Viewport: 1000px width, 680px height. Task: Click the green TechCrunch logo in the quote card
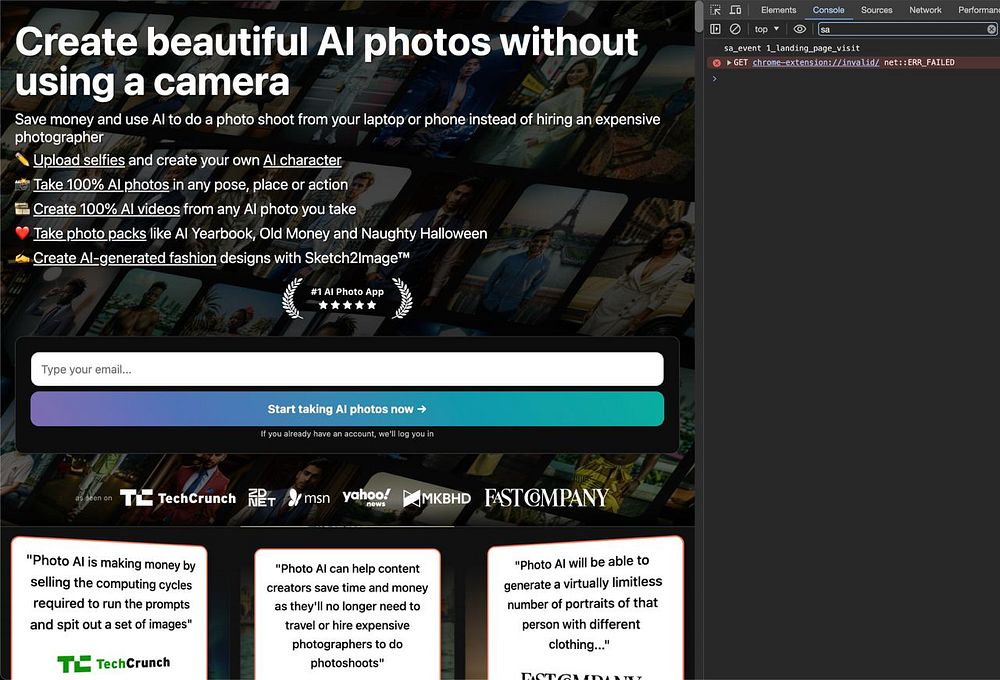[x=114, y=663]
